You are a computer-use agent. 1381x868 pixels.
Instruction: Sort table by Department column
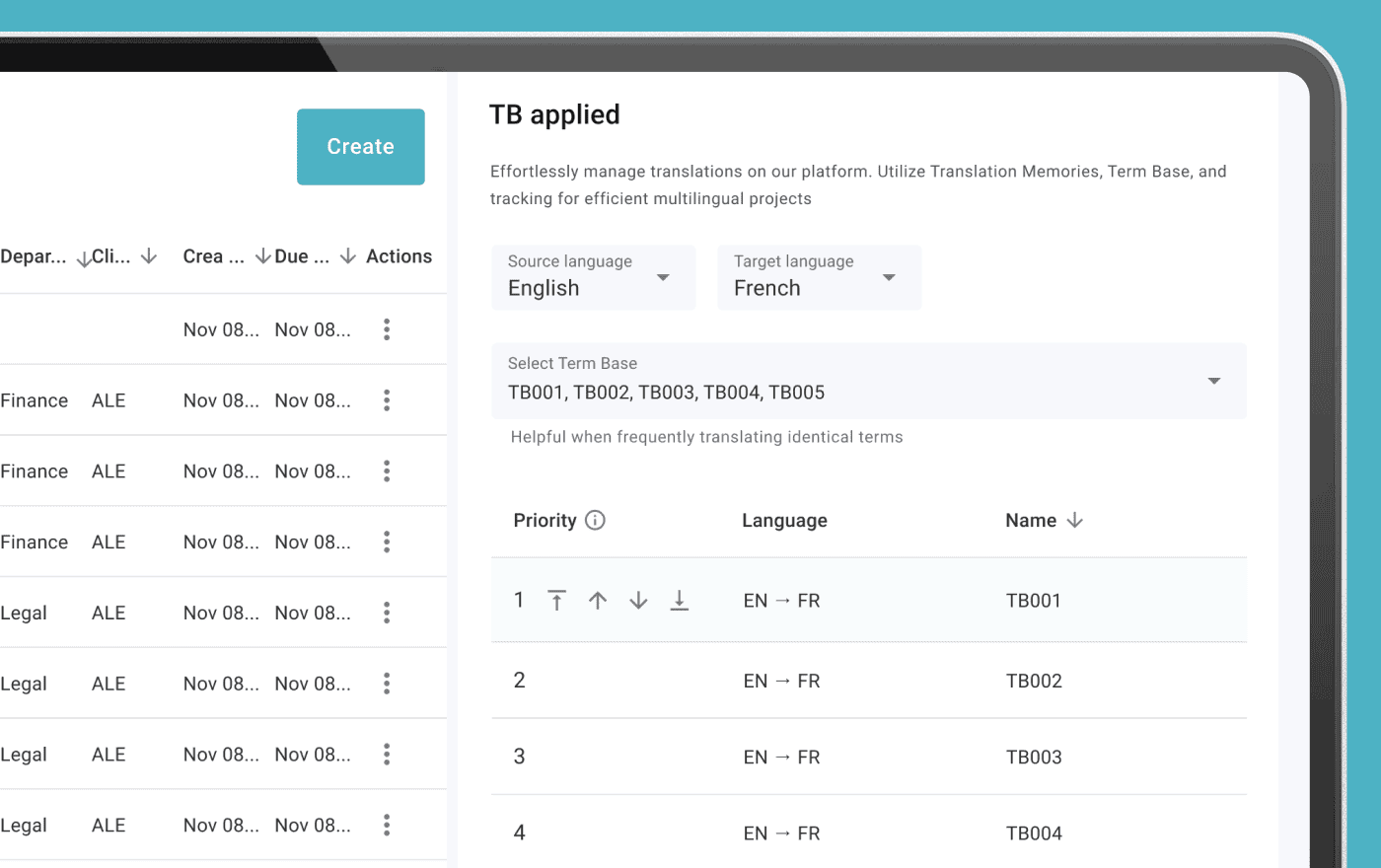[84, 258]
